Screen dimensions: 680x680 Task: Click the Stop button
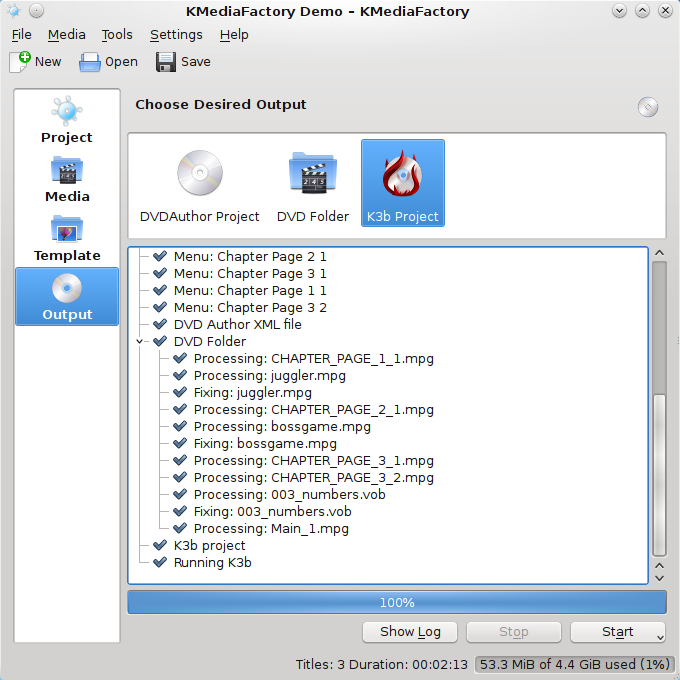coord(513,632)
